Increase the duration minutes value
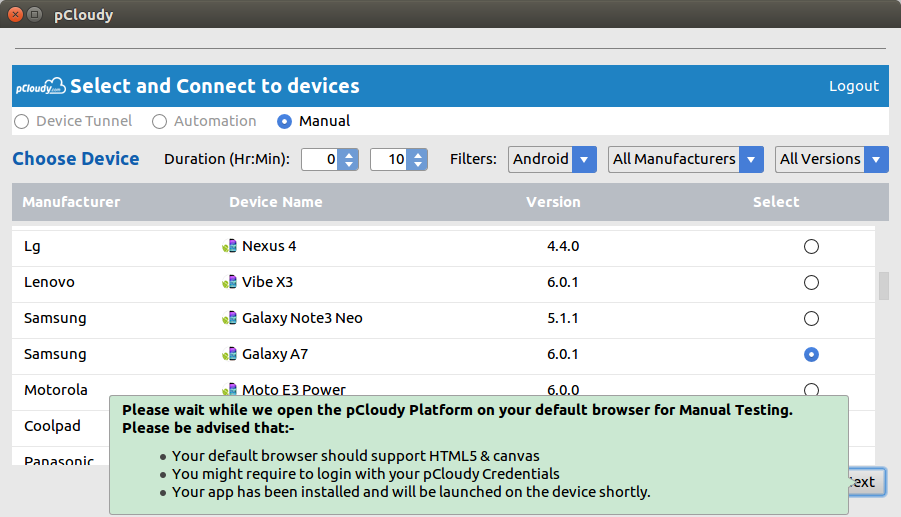Viewport: 901px width, 517px height. [418, 154]
